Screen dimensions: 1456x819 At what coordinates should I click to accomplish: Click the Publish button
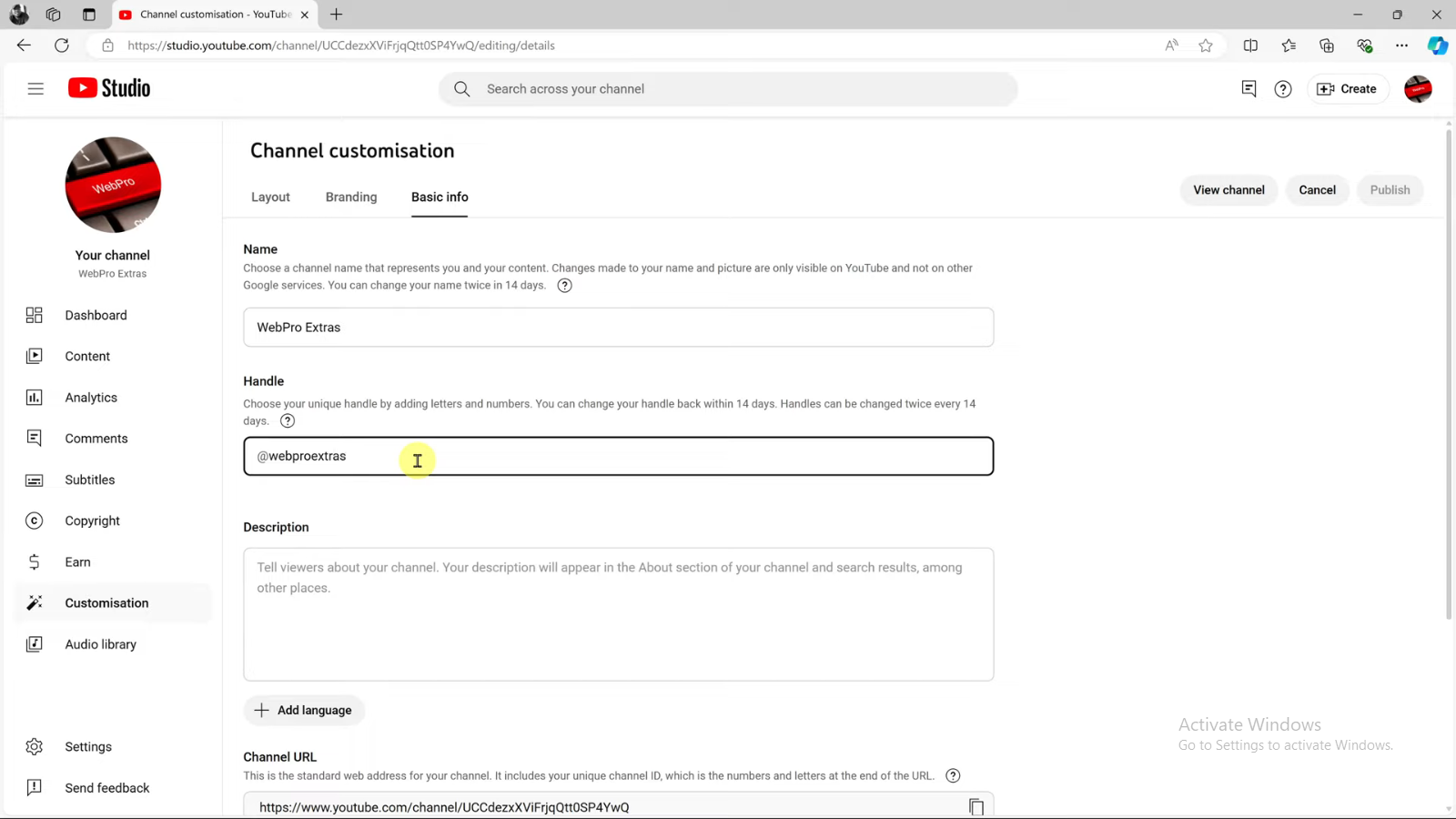(1390, 190)
